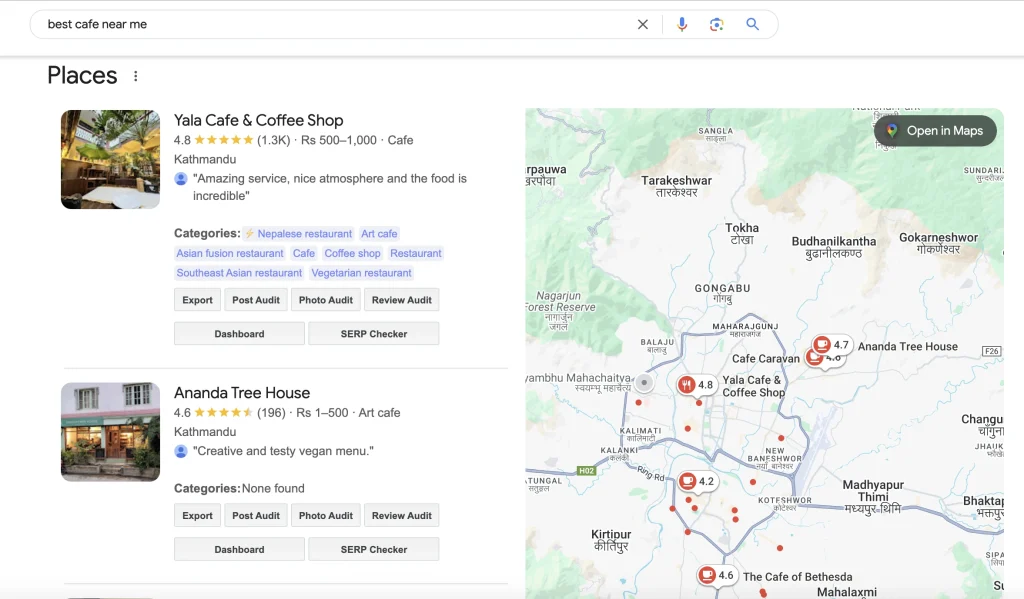Open the Places three-dot menu

point(135,75)
